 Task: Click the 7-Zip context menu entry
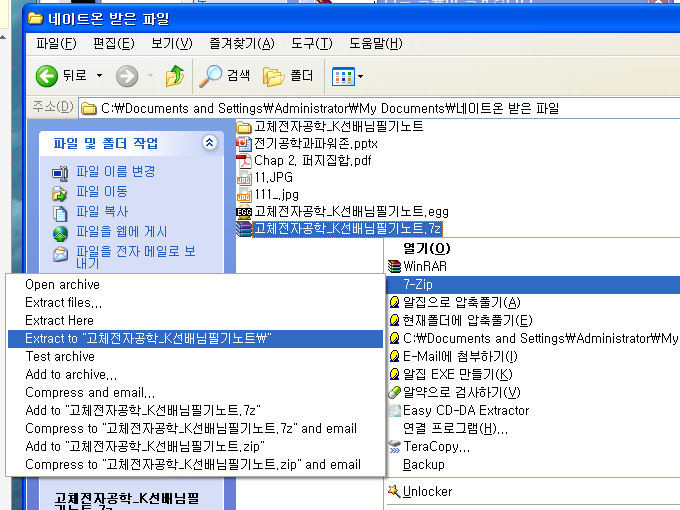533,284
